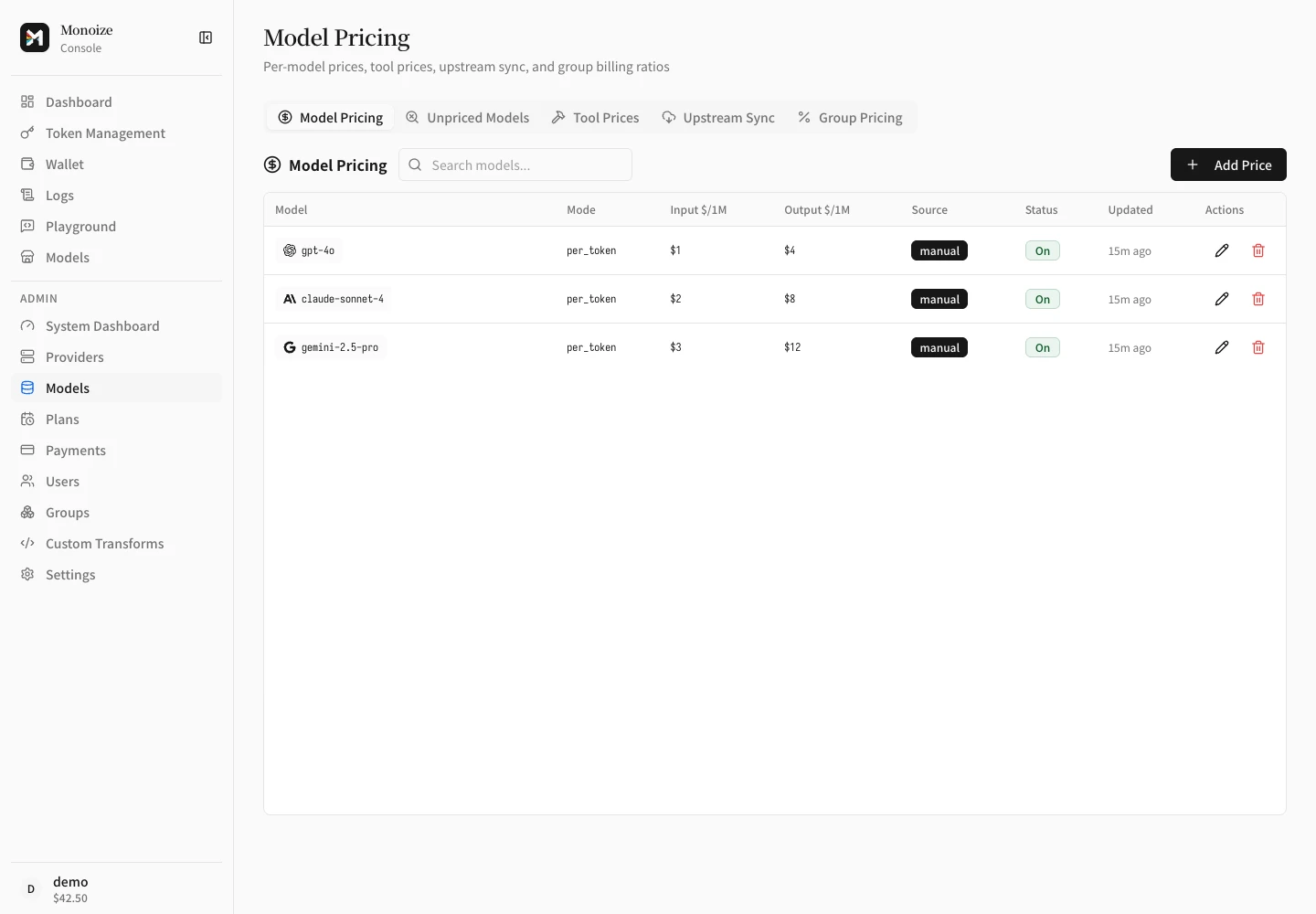Open the Wallet page
The image size is (1316, 914).
(117, 165)
